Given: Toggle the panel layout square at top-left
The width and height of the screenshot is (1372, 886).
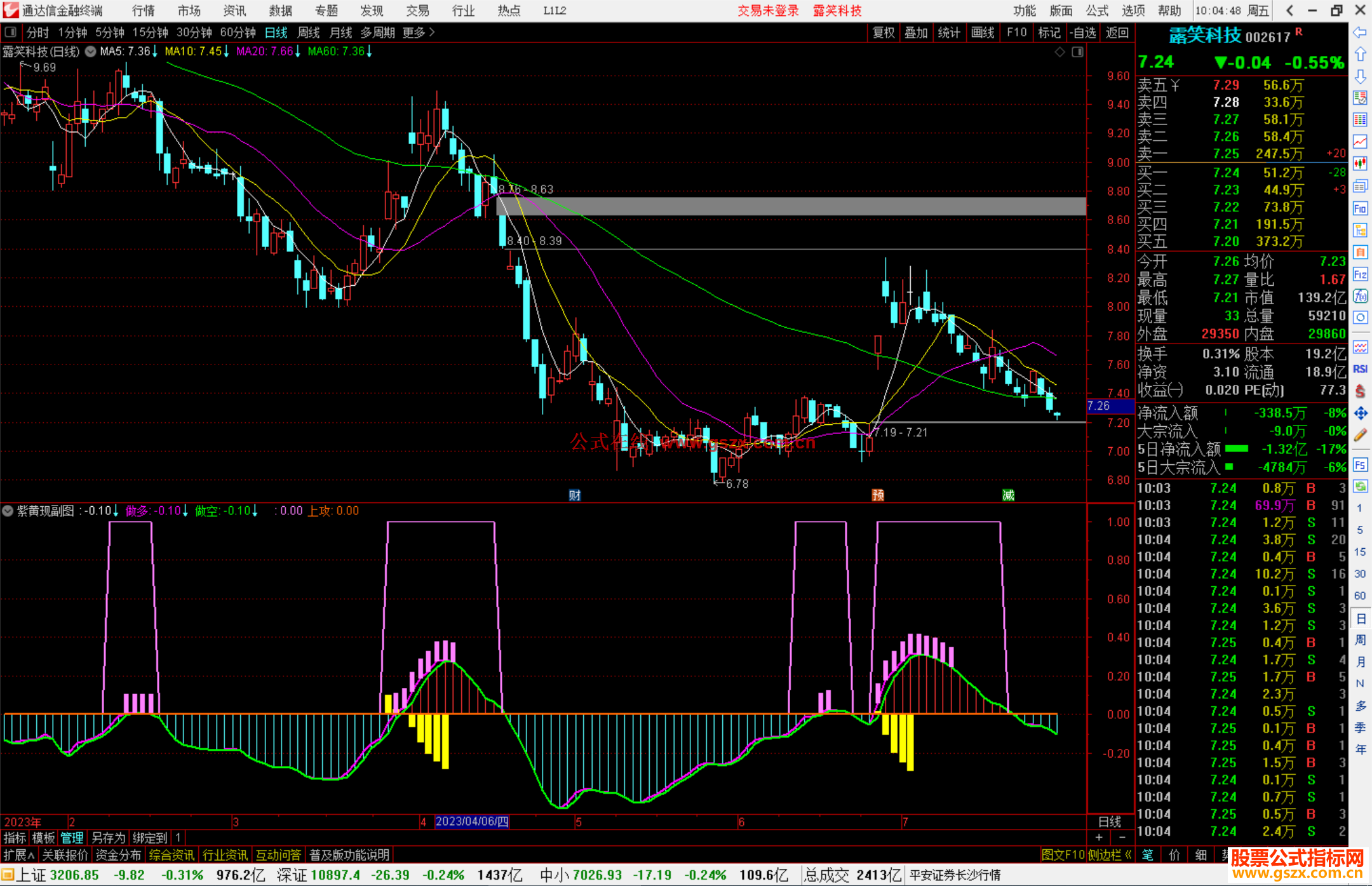Looking at the screenshot, I should (11, 32).
